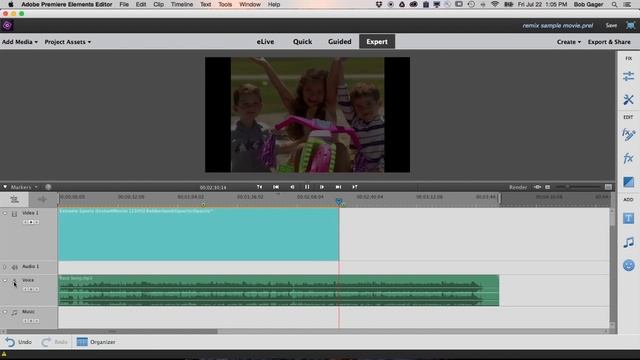
Task: Switch to the Guided tab
Action: pos(340,42)
